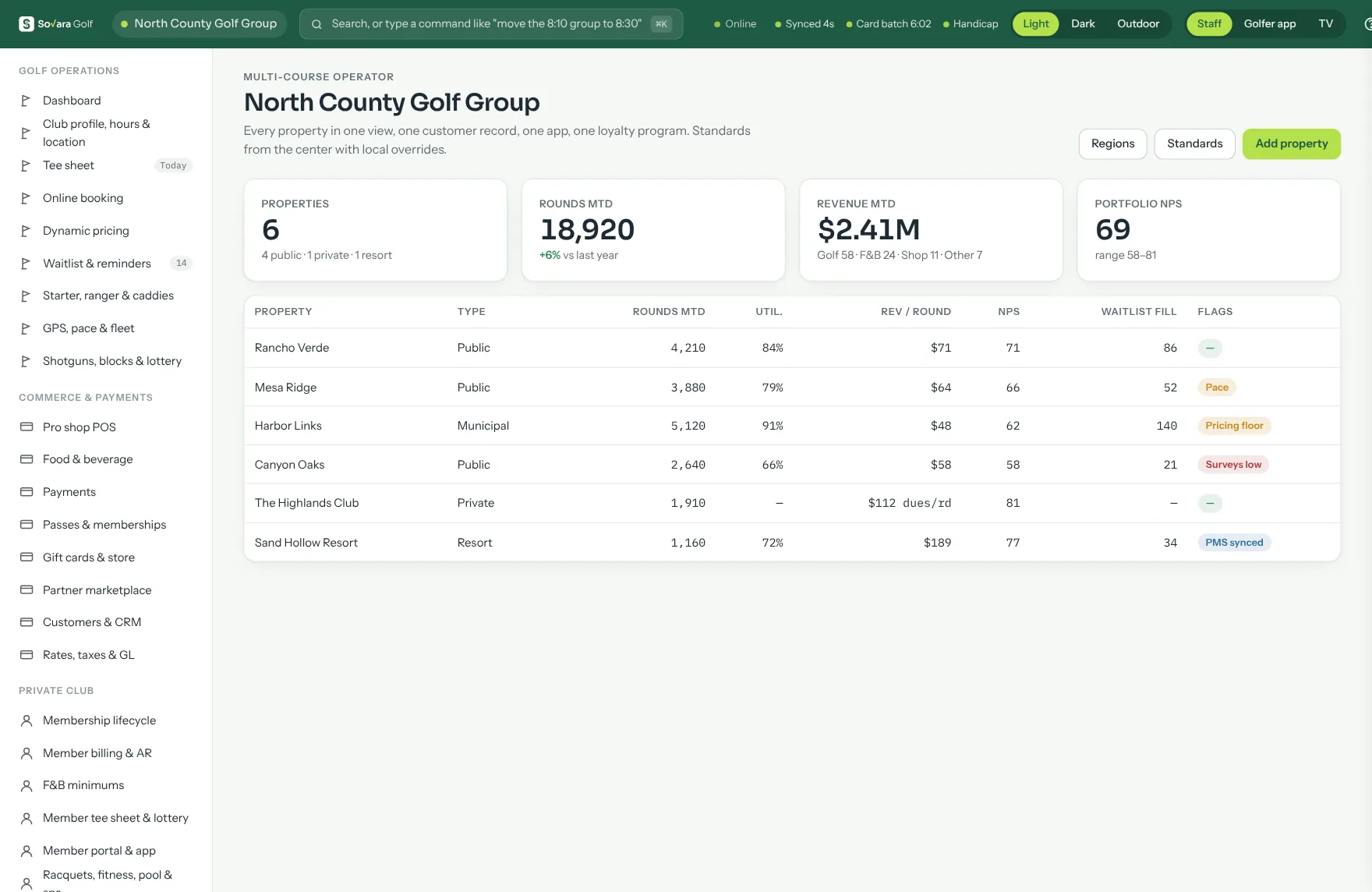Viewport: 1372px width, 892px height.
Task: Click the Pricing floor flag on Harbor Links
Action: pyautogui.click(x=1234, y=426)
